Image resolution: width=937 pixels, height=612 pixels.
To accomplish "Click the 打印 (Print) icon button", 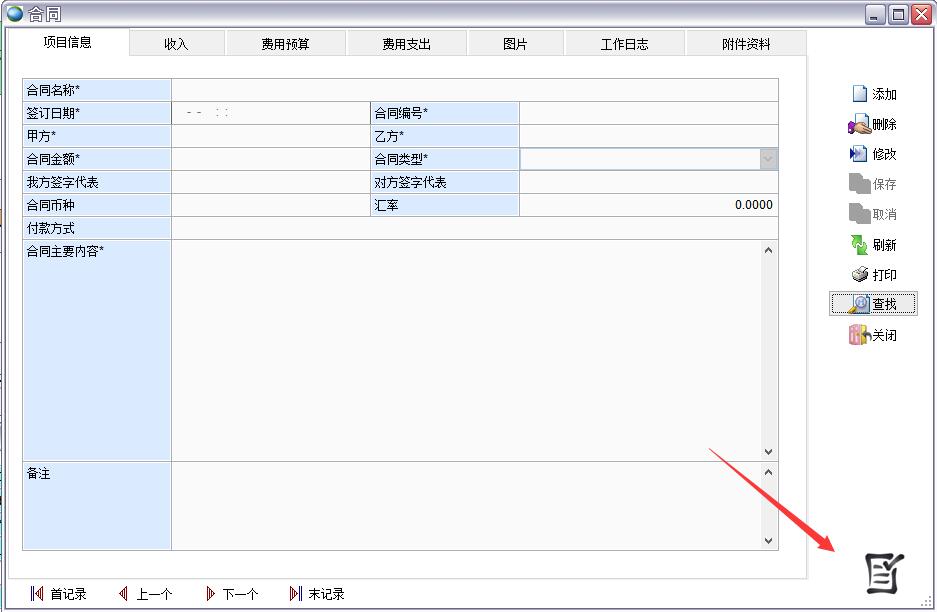I will [x=873, y=275].
